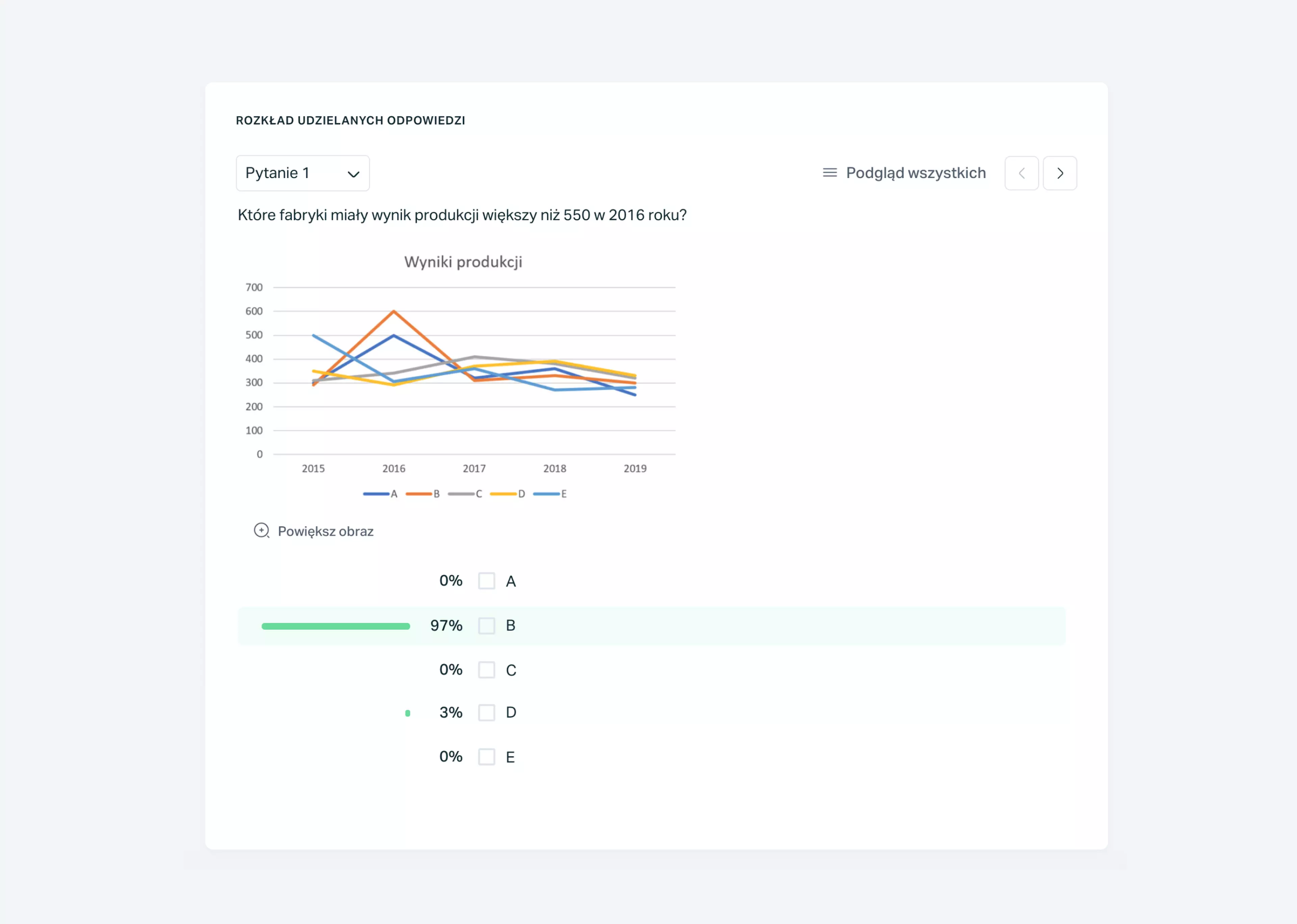Click legend entry A in chart
Viewport: 1297px width, 924px height.
tap(380, 494)
